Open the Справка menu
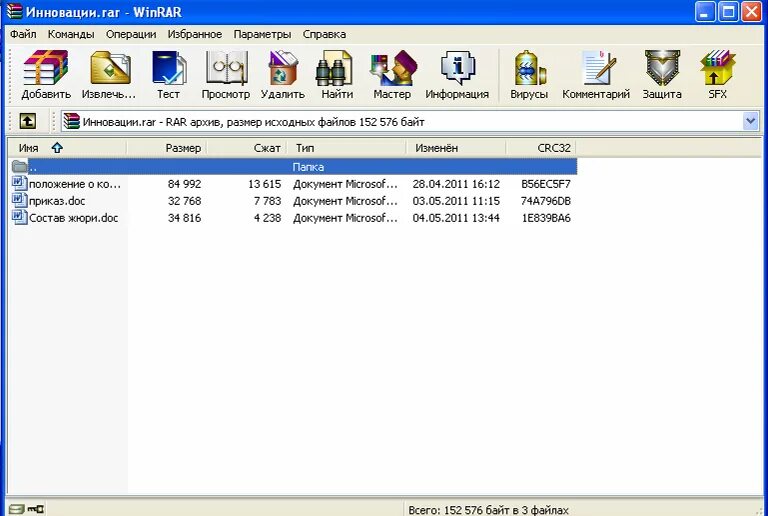This screenshot has width=768, height=516. pyautogui.click(x=324, y=34)
